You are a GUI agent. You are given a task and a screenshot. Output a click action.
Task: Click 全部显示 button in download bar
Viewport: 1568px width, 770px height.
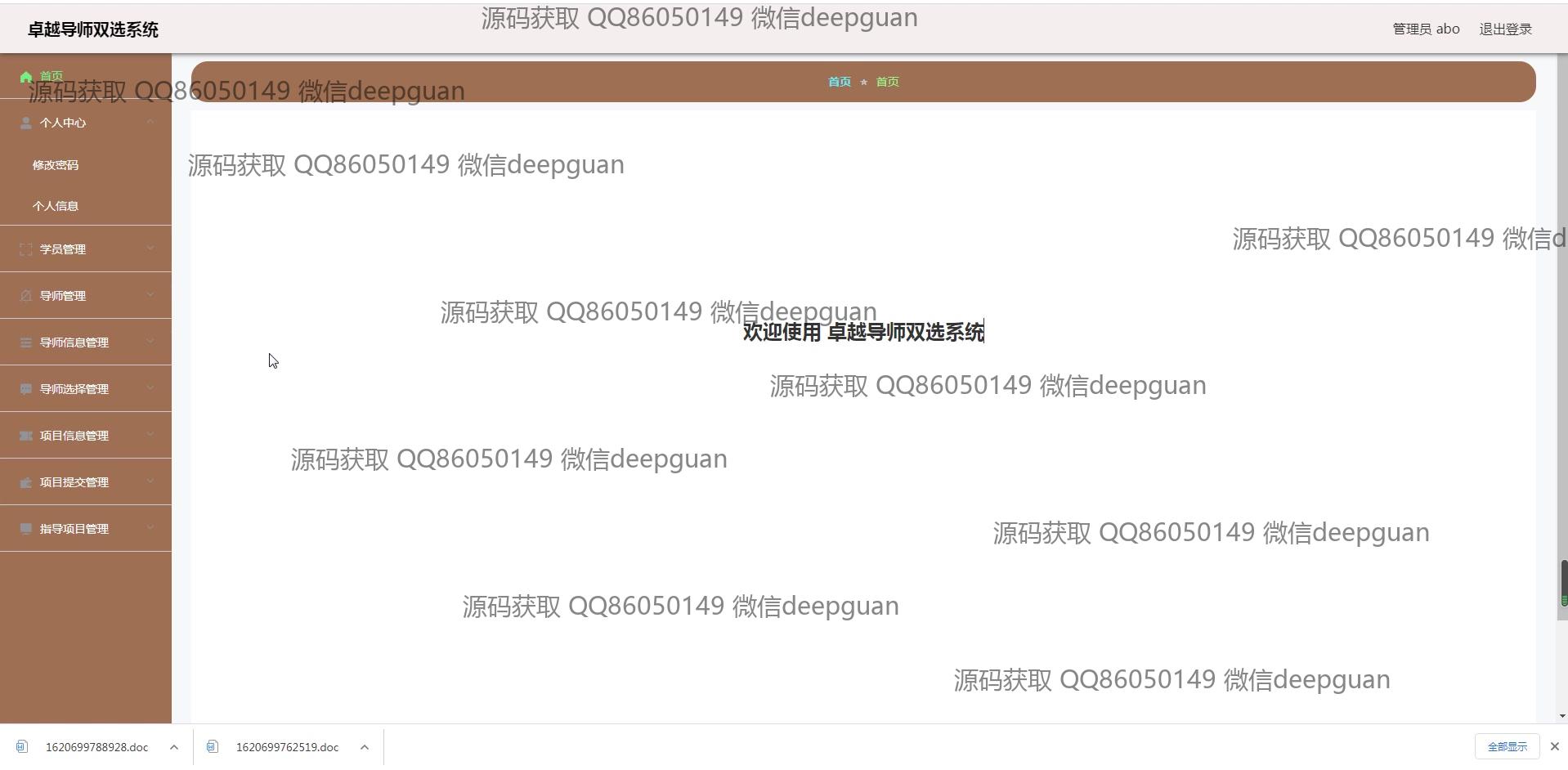coord(1507,747)
